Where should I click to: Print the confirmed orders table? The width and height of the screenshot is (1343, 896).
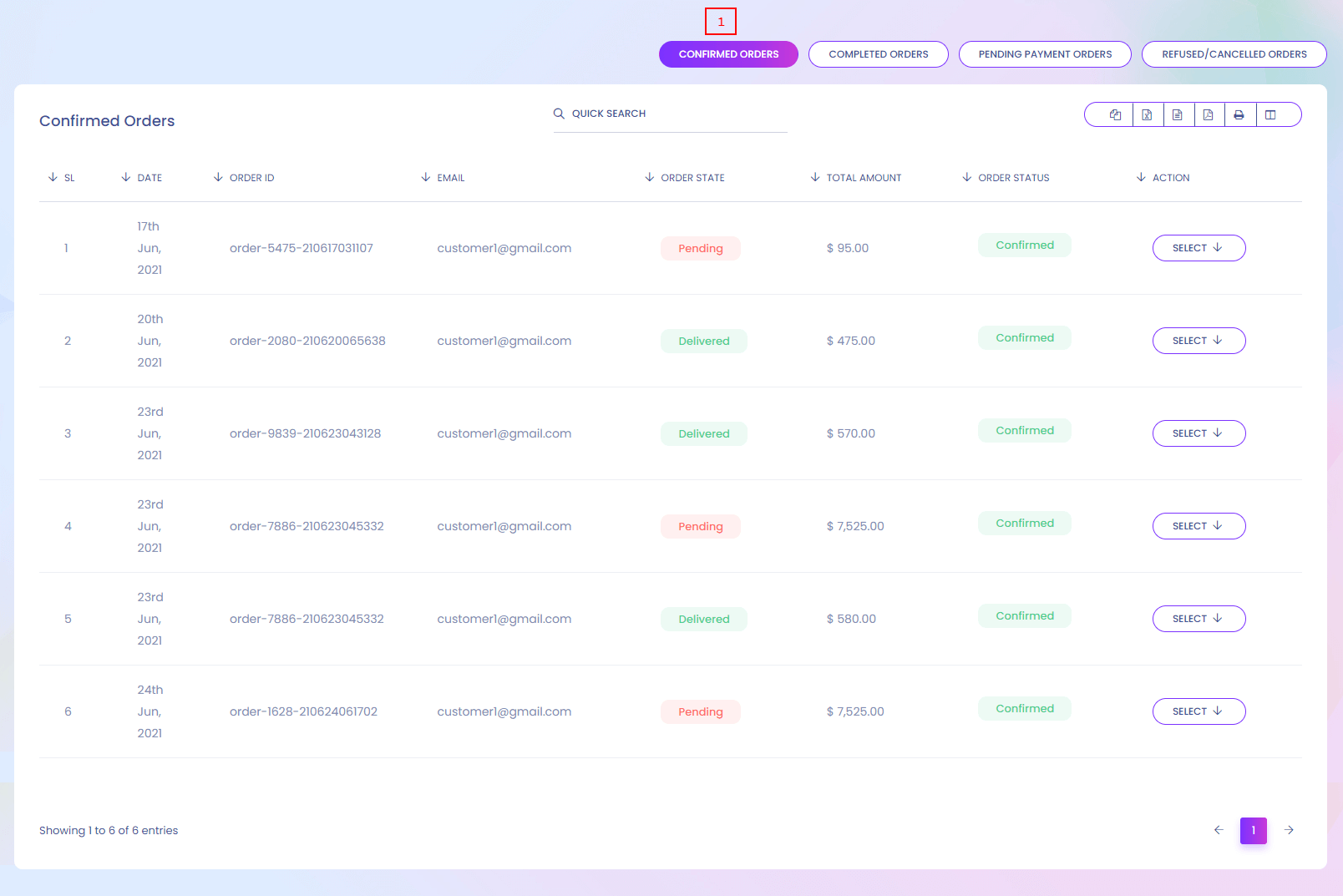(1239, 115)
